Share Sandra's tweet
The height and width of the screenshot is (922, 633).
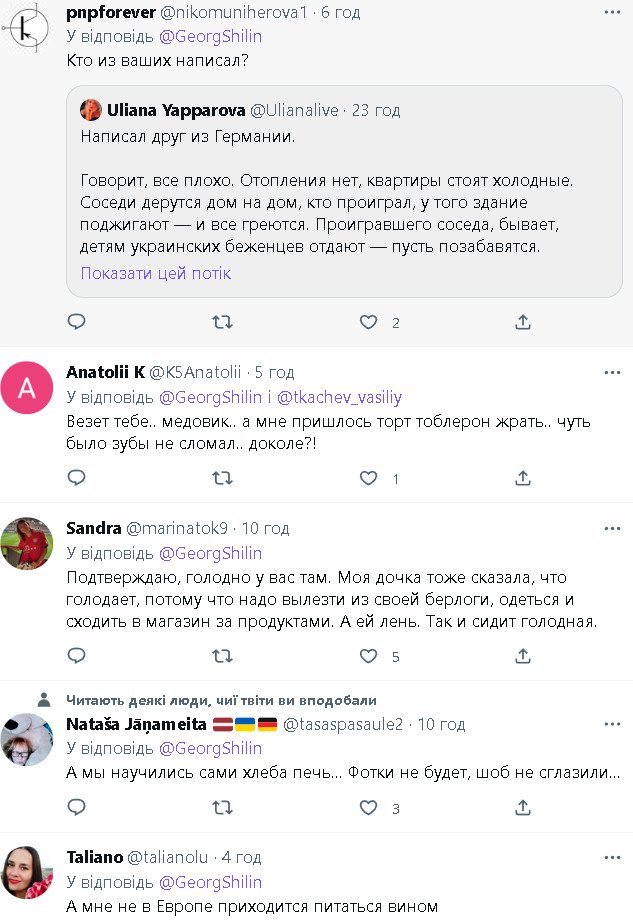point(522,657)
